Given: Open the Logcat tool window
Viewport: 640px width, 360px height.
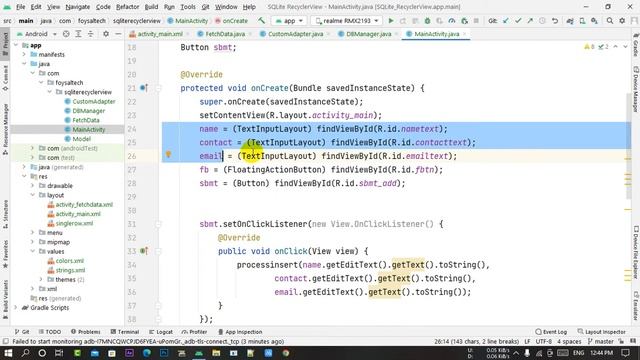Looking at the screenshot, I should [161, 332].
